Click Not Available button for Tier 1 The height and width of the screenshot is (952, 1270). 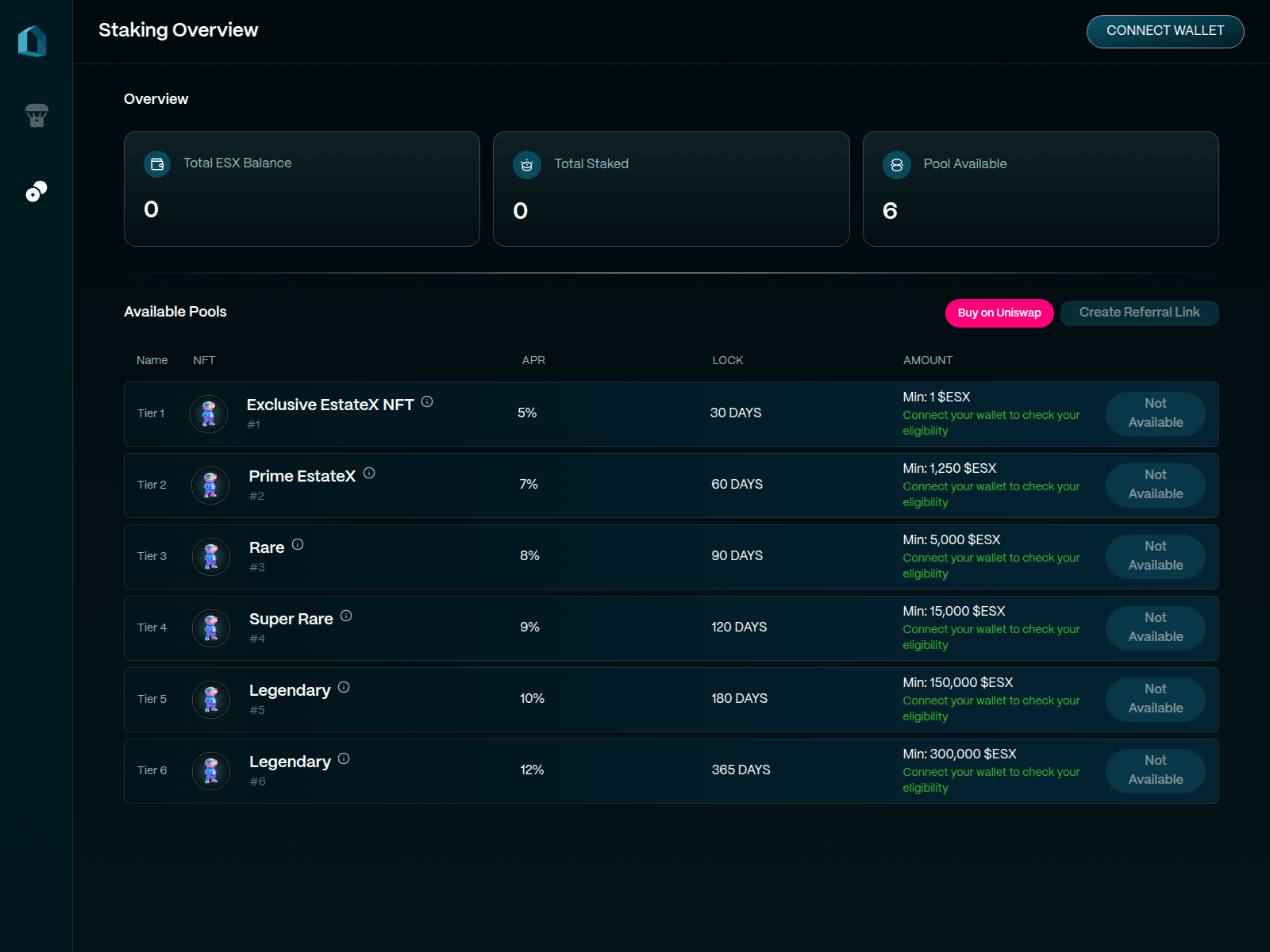[x=1156, y=413]
